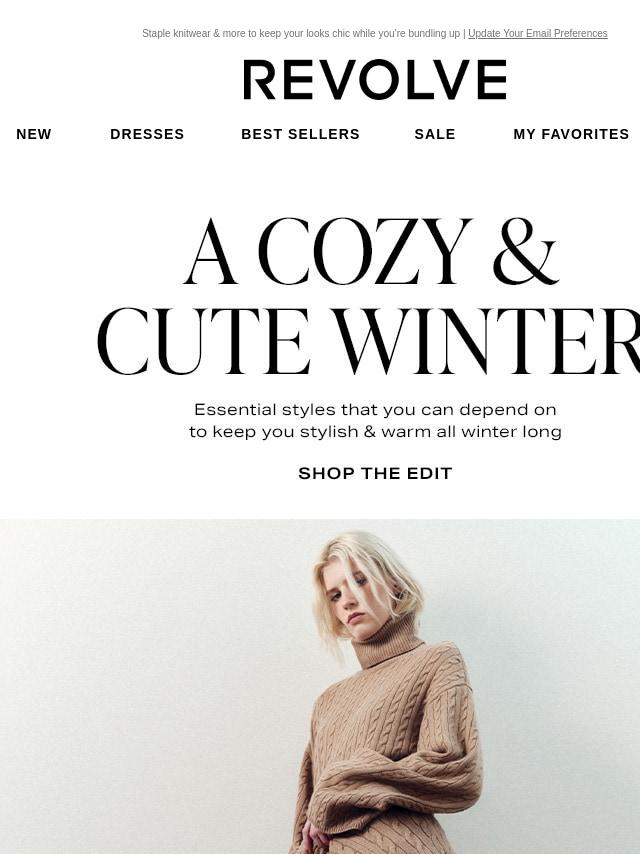Open the Update Your Email Preferences link
Screen dimensions: 640x854
click(538, 33)
